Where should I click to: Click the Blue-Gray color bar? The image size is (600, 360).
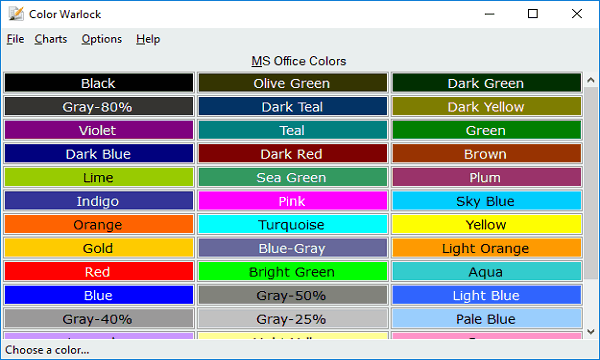293,248
